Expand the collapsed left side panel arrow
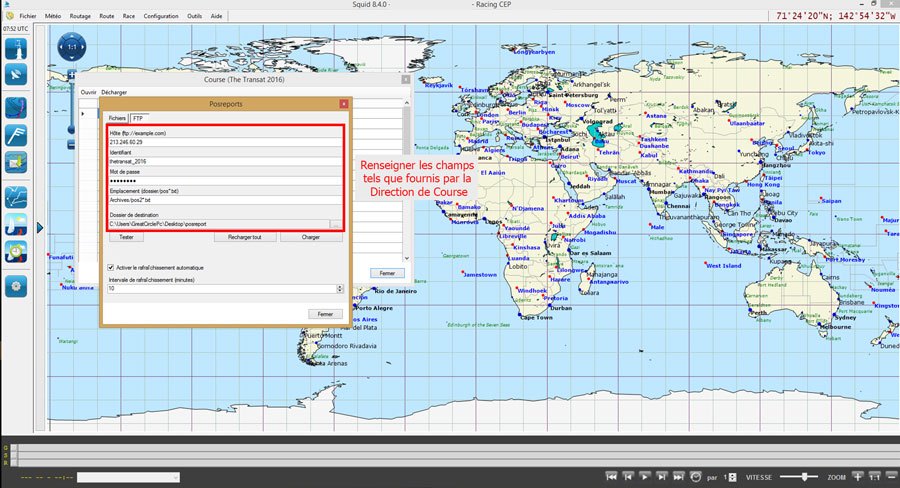The width and height of the screenshot is (900, 488). pos(40,228)
